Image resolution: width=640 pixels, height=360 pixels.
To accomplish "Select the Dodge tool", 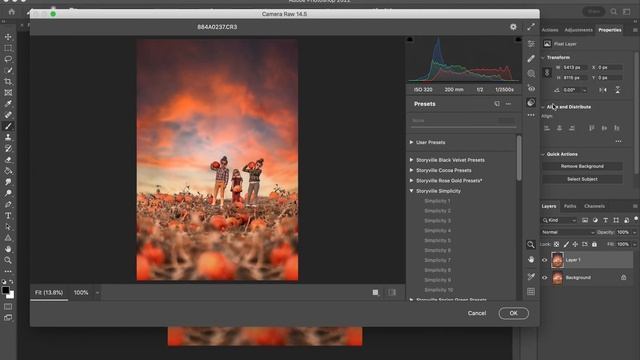I will pos(8,193).
